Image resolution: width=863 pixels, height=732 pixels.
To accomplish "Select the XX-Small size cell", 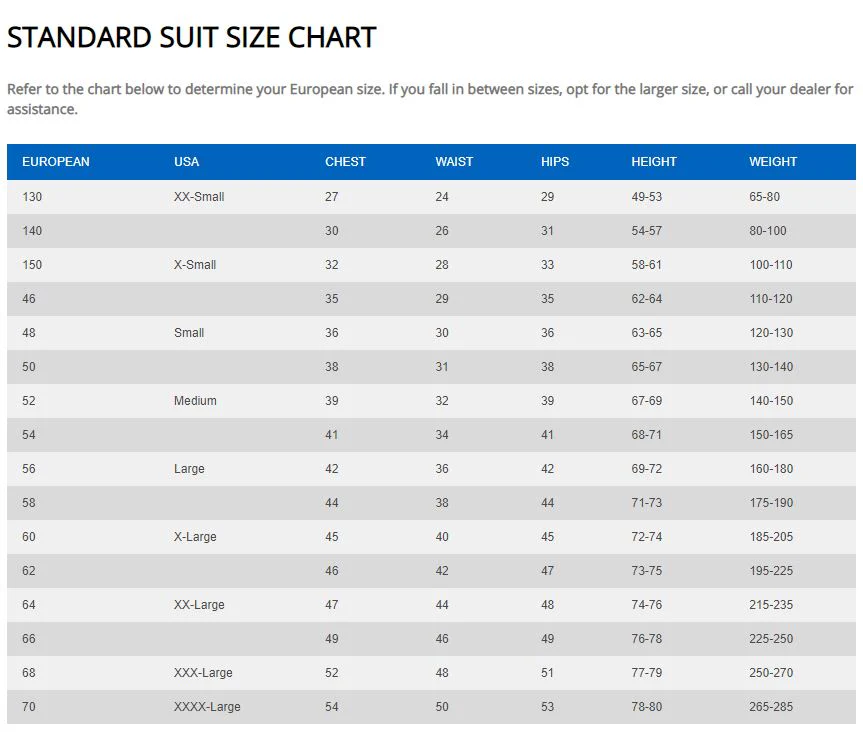I will pos(199,197).
